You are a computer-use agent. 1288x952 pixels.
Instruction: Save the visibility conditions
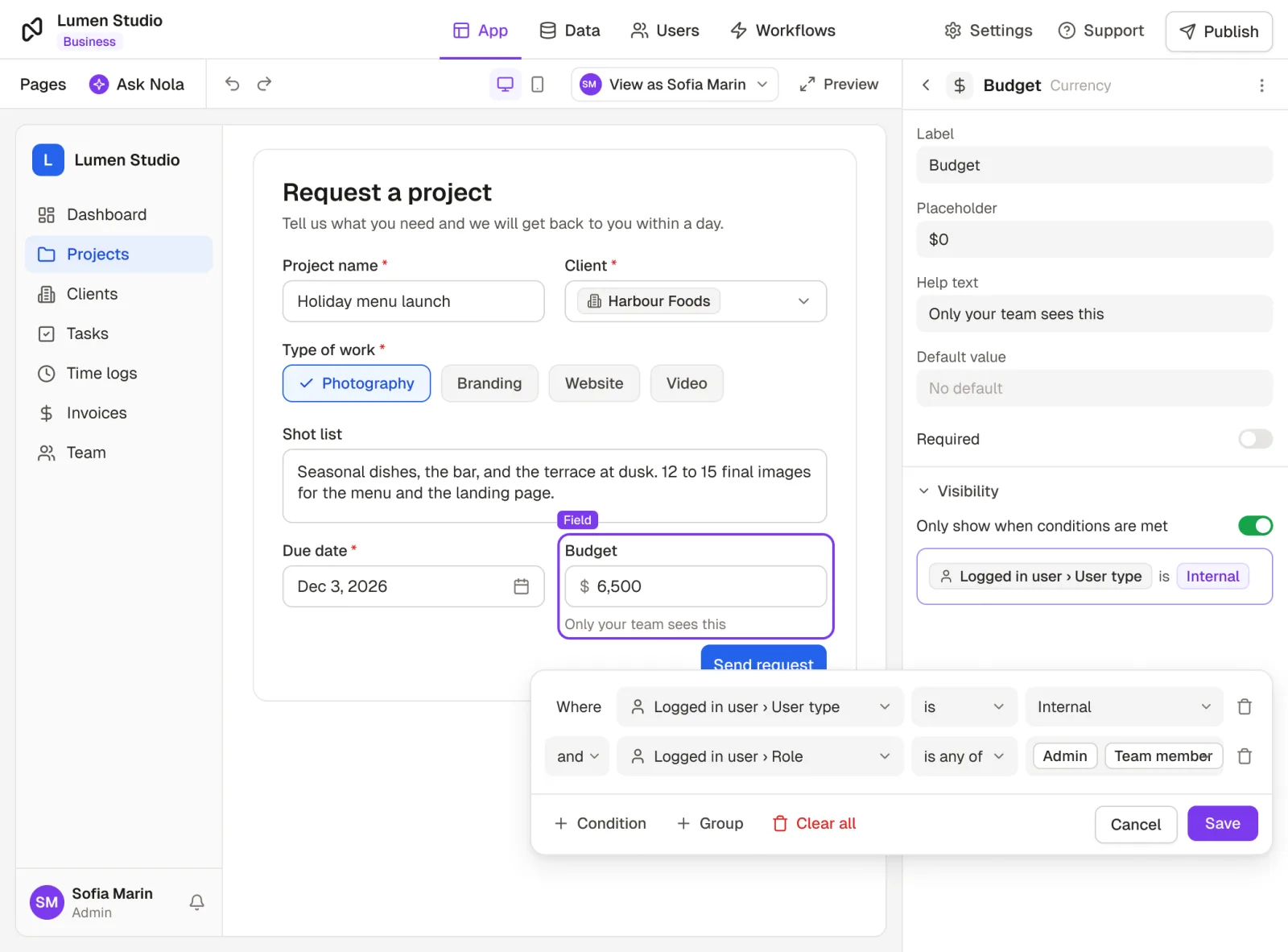[x=1222, y=824]
